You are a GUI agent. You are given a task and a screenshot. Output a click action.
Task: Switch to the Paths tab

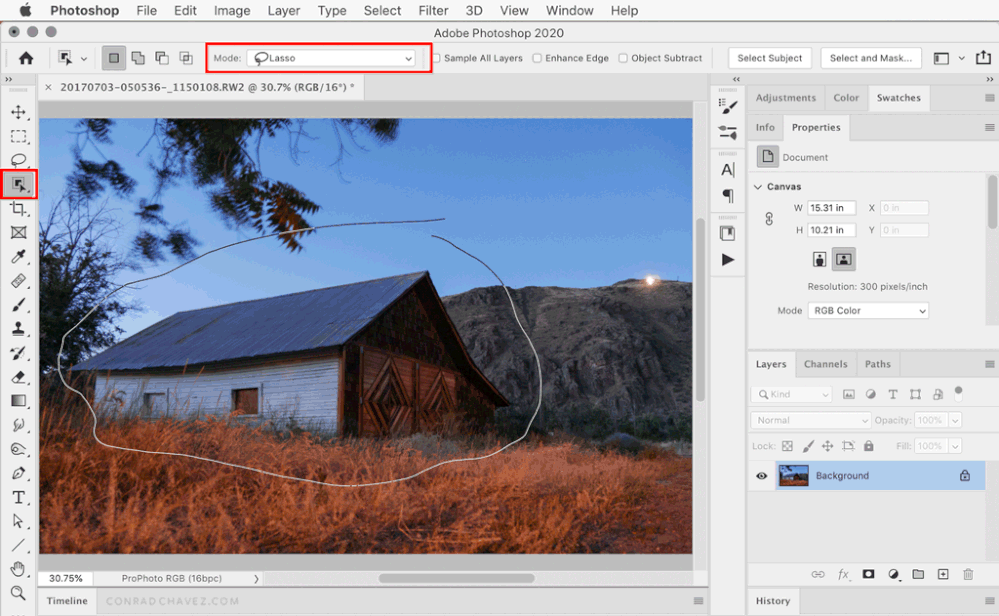(877, 364)
